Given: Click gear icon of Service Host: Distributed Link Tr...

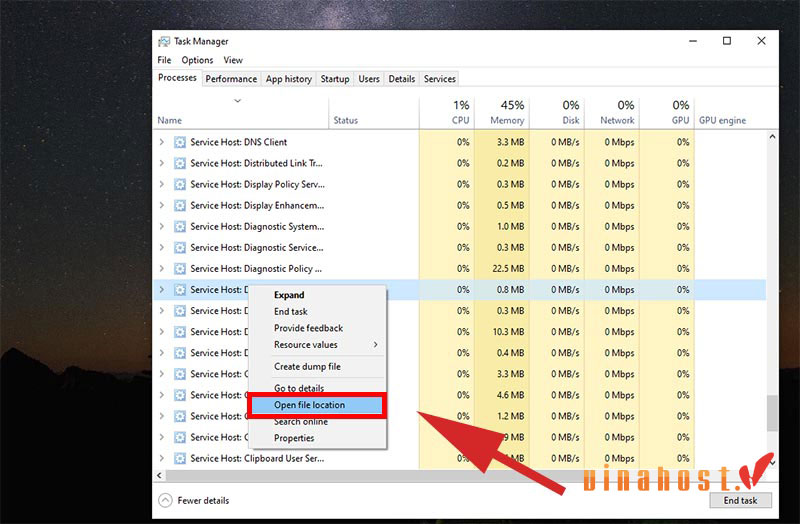Looking at the screenshot, I should click(x=180, y=163).
